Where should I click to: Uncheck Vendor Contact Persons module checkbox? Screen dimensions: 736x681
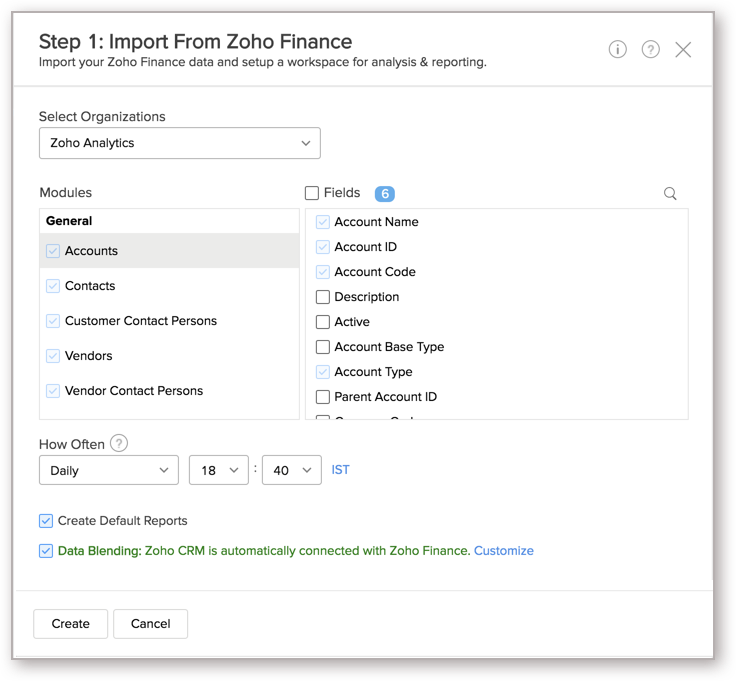pos(53,391)
